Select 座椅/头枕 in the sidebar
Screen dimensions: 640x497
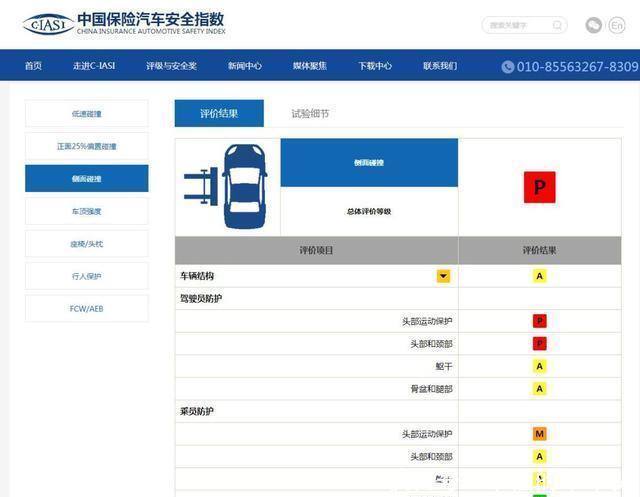87,244
